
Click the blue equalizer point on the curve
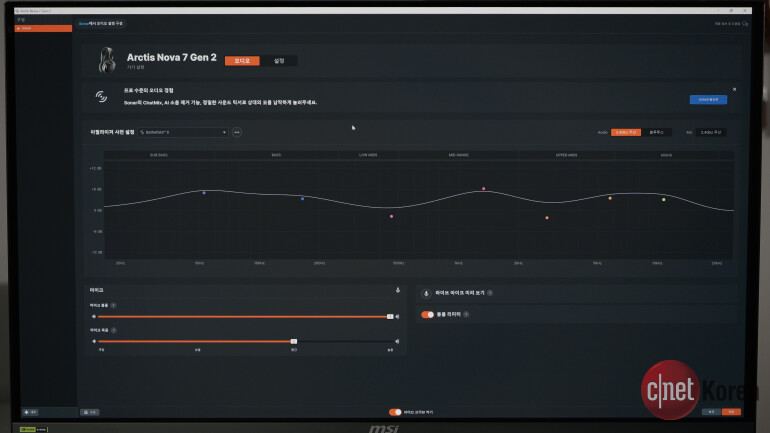click(x=203, y=193)
